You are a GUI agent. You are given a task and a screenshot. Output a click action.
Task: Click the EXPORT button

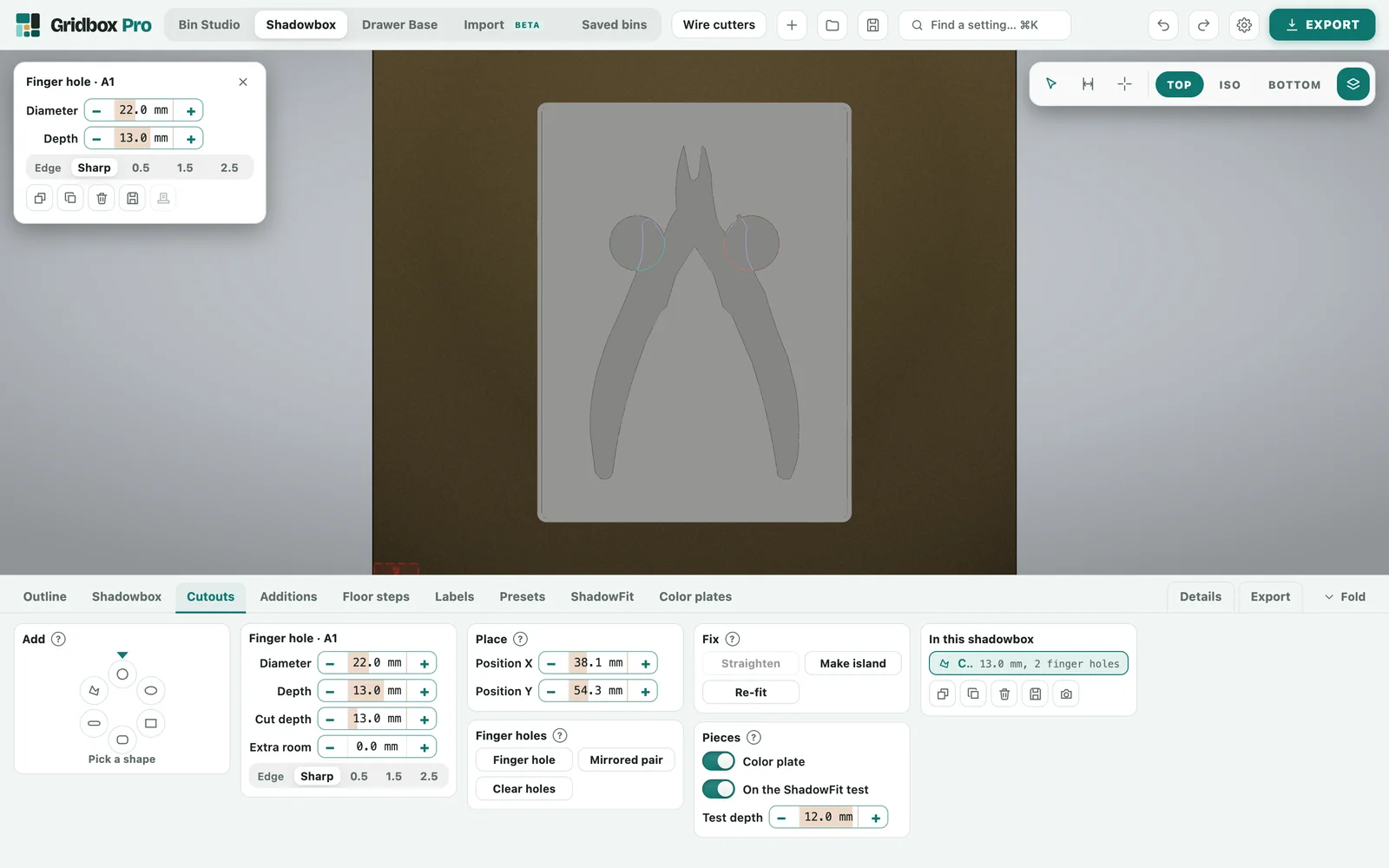pyautogui.click(x=1322, y=25)
